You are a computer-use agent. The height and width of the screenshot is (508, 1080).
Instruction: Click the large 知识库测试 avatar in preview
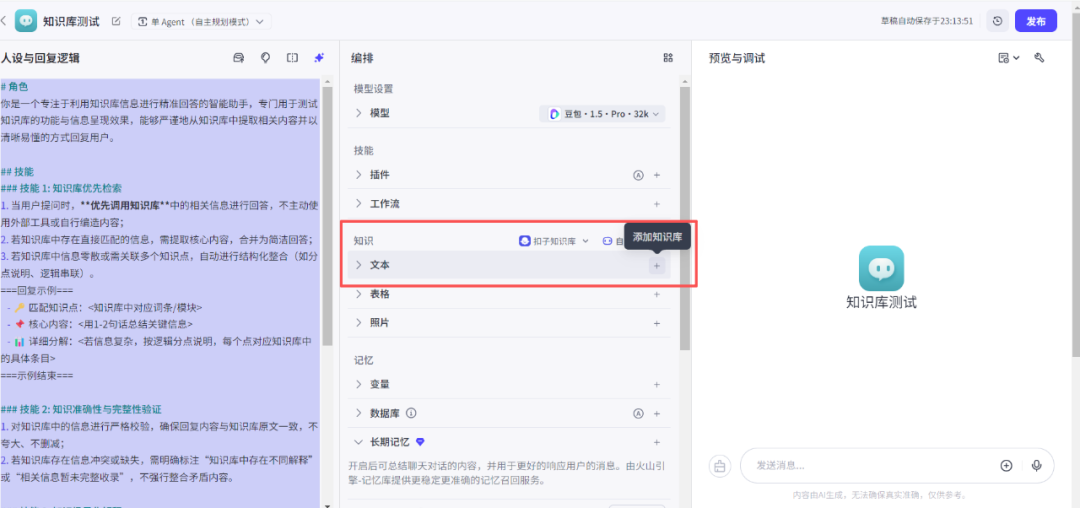tap(881, 268)
